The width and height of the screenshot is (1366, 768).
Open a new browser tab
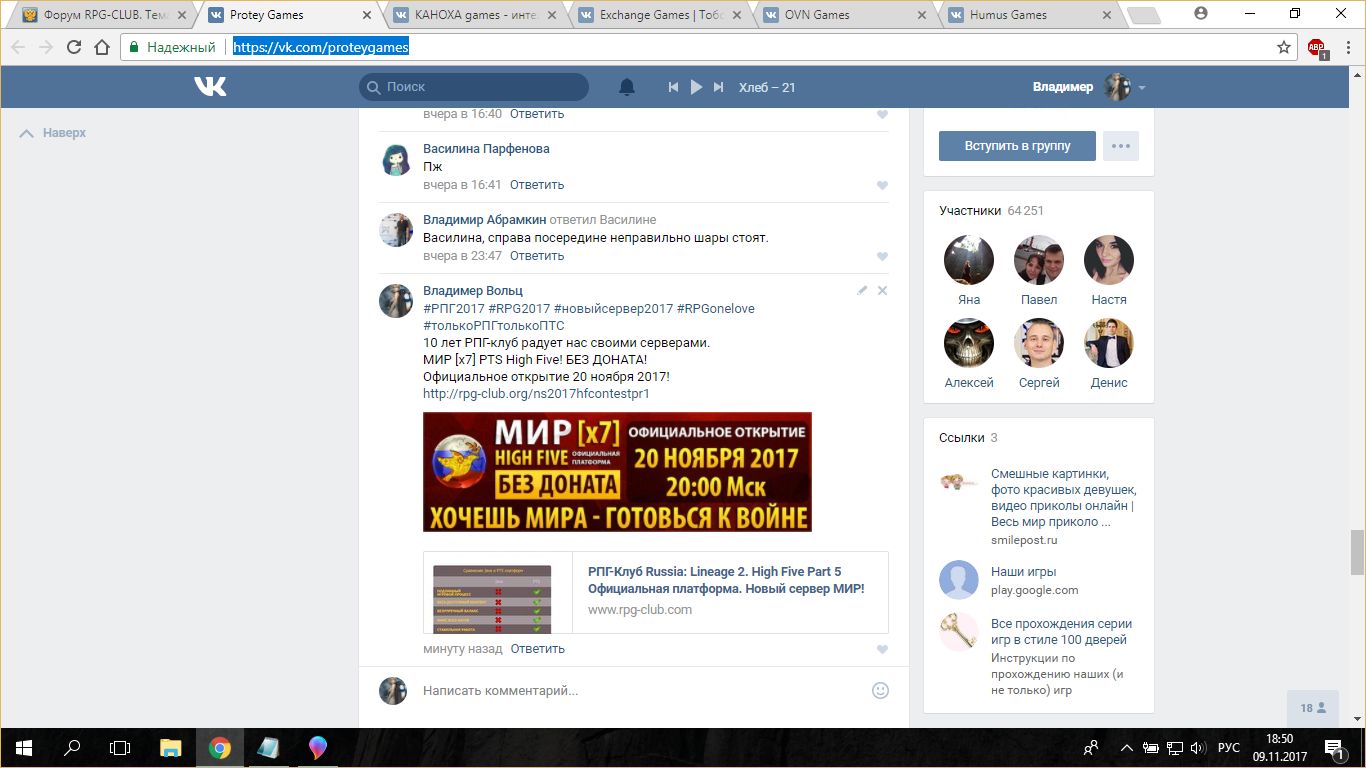coord(1143,16)
